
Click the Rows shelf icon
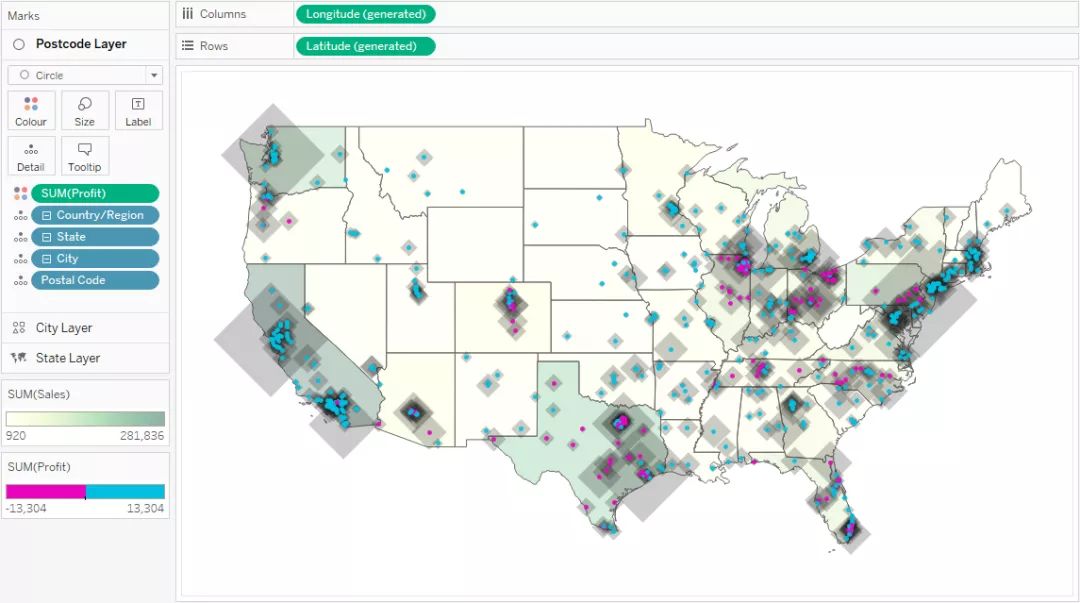click(x=187, y=45)
